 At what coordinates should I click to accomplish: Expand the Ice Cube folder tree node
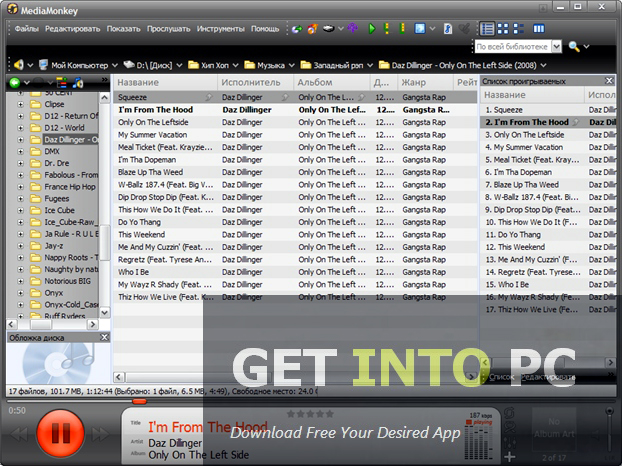(x=20, y=211)
